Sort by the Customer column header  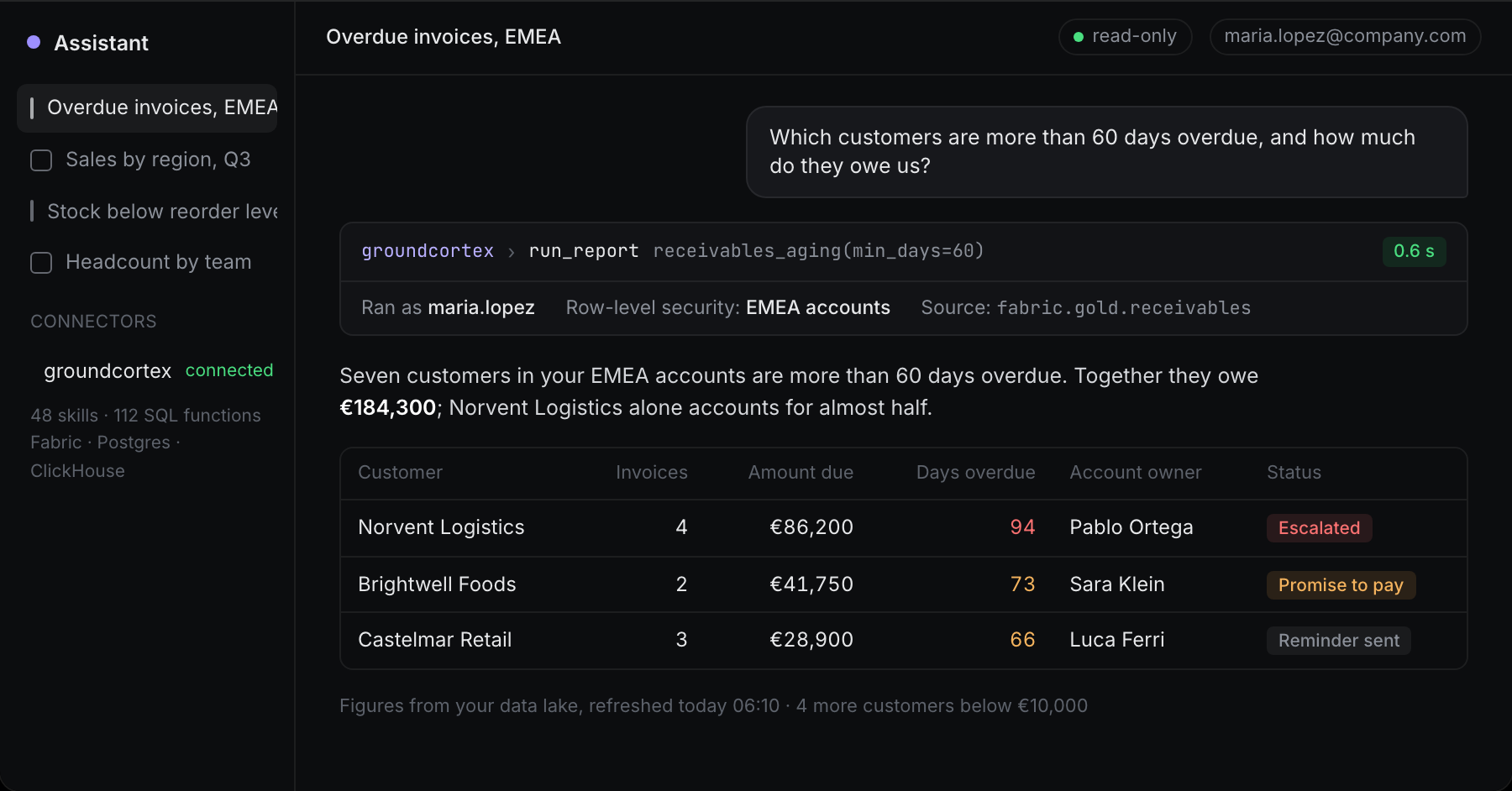click(x=400, y=473)
